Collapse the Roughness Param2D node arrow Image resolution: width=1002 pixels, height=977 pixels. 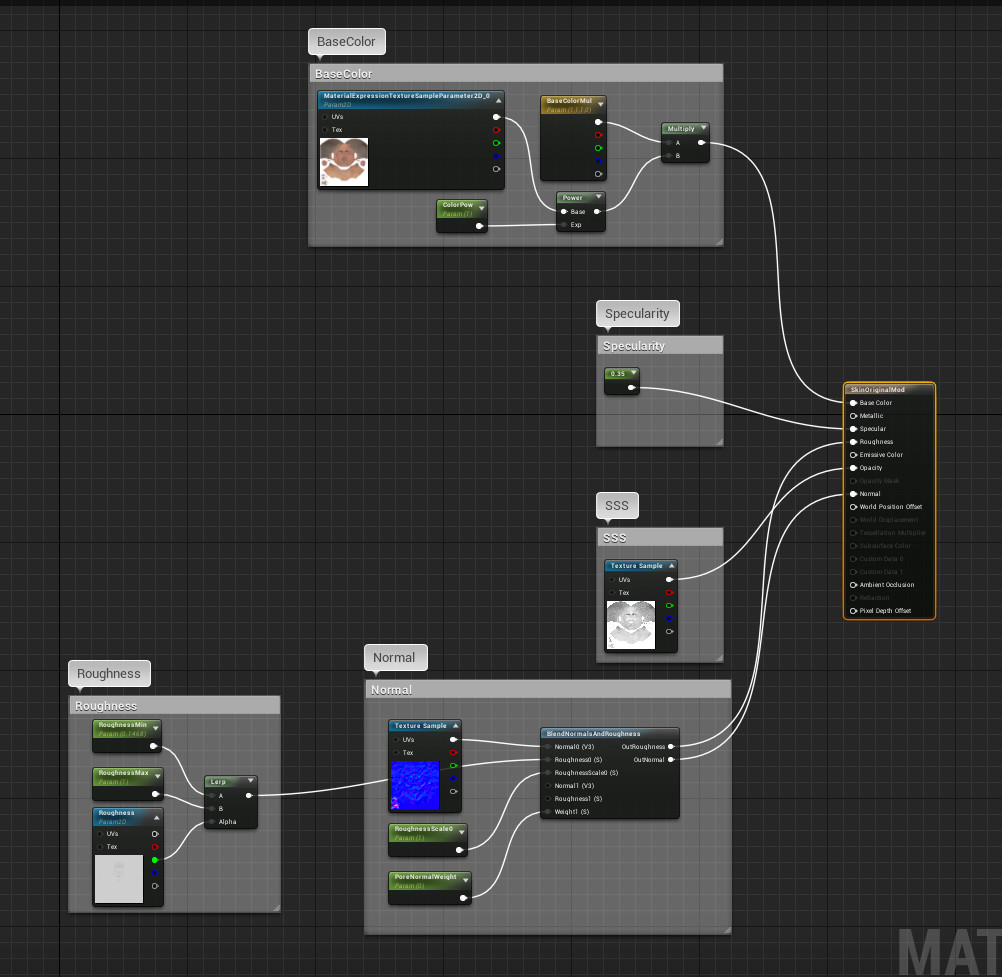pyautogui.click(x=157, y=817)
